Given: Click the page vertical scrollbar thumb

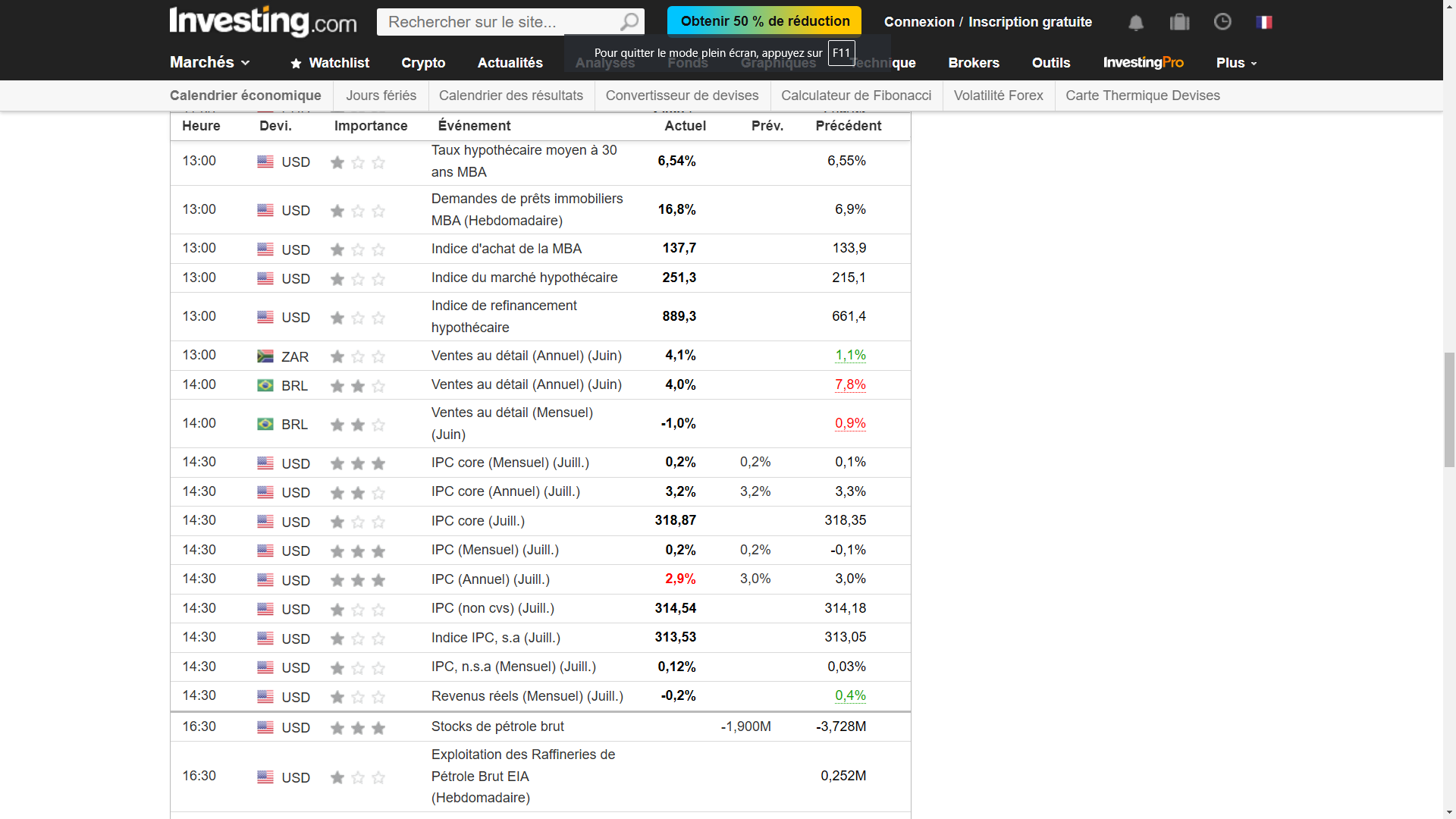Looking at the screenshot, I should pos(1449,409).
